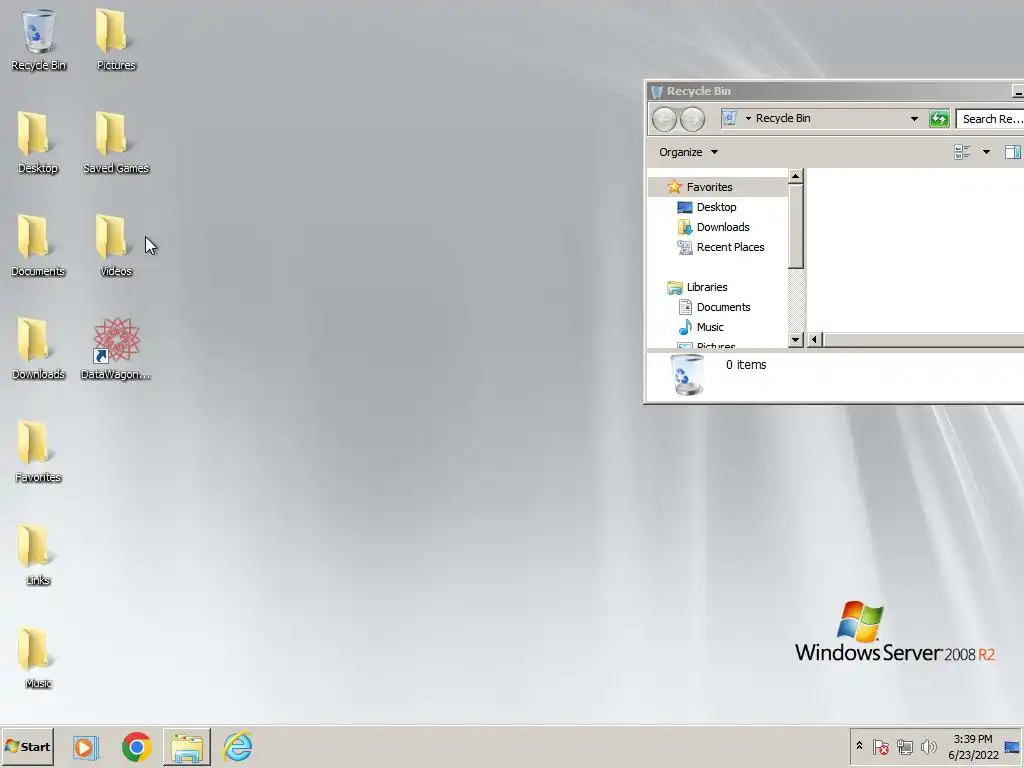Open the Organize menu

point(688,152)
